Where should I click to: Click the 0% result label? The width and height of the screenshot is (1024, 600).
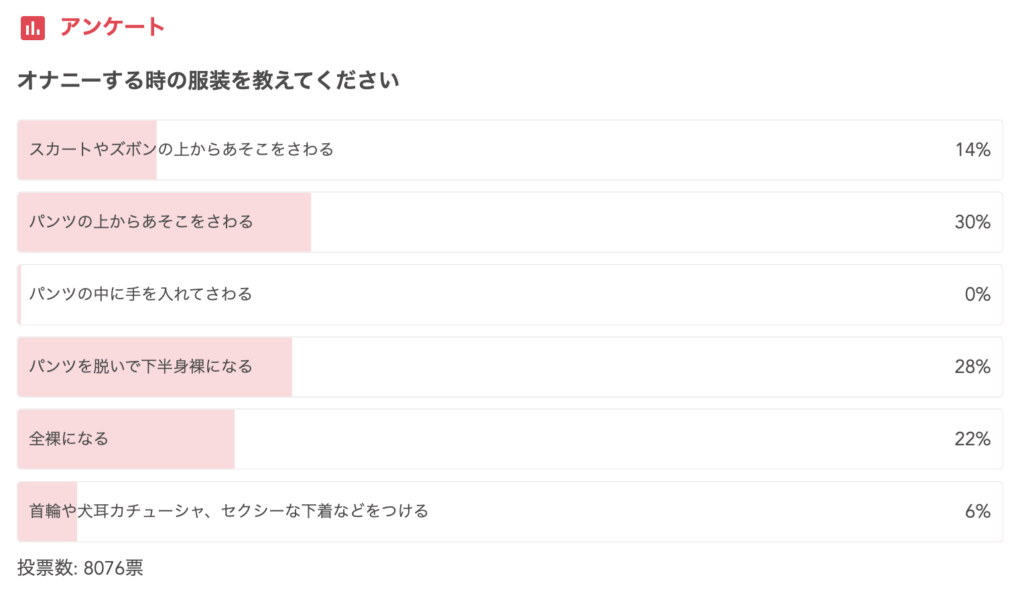977,294
